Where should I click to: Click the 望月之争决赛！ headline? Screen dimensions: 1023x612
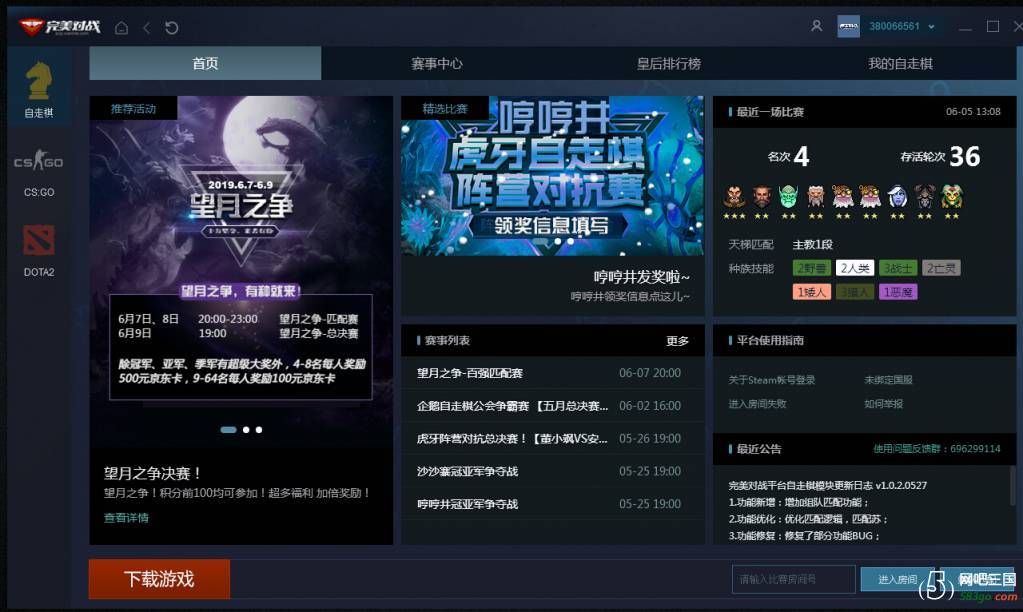click(153, 473)
